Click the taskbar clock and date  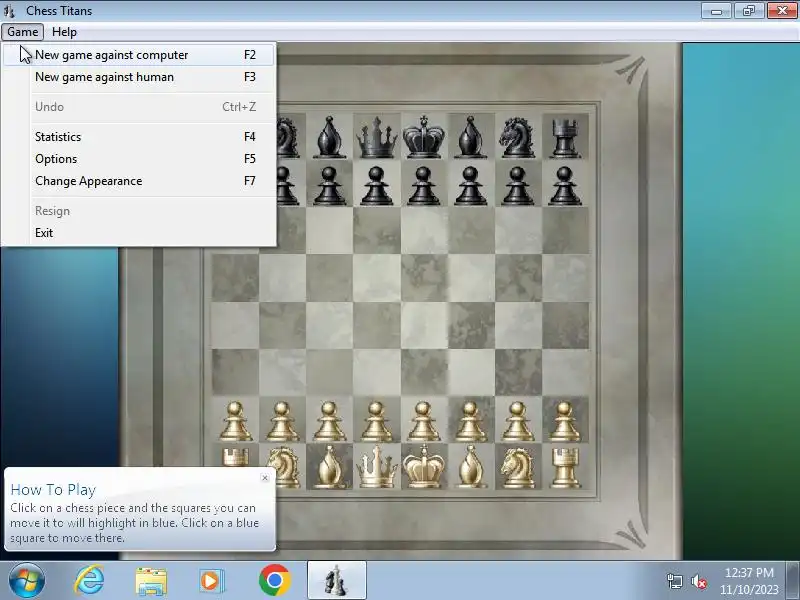(749, 581)
